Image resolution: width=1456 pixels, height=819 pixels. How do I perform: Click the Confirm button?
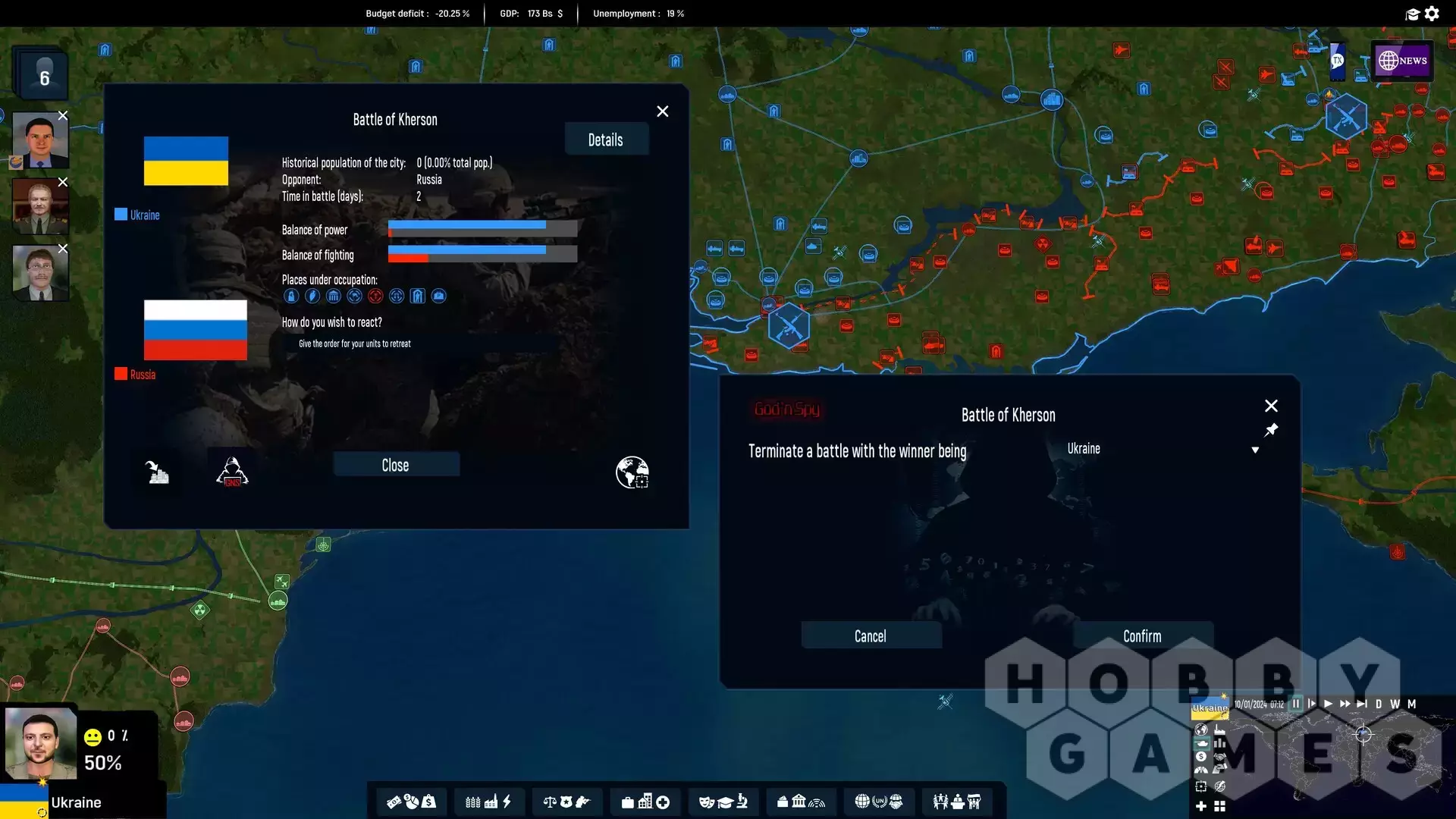tap(1142, 636)
